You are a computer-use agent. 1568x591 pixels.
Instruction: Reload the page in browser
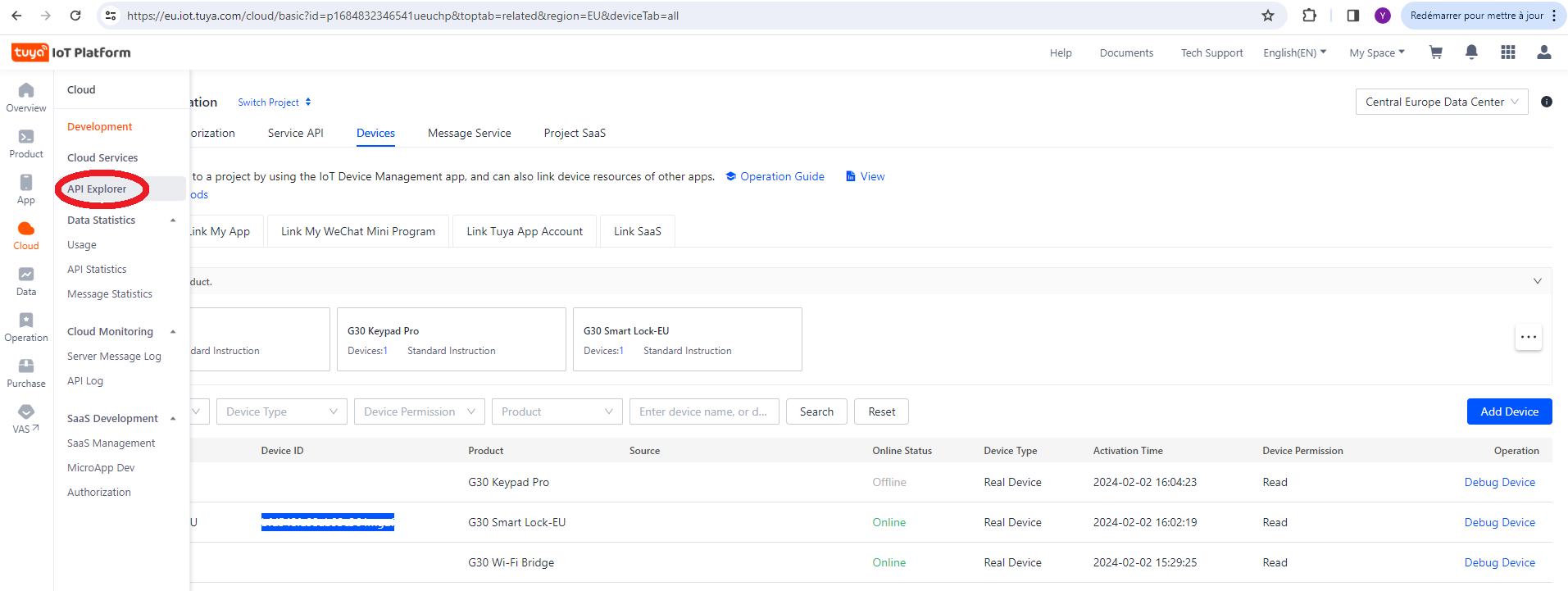pyautogui.click(x=75, y=16)
